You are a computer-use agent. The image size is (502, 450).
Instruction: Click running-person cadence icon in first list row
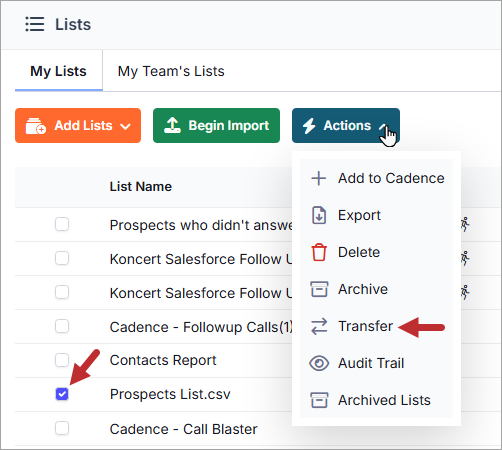(x=465, y=224)
